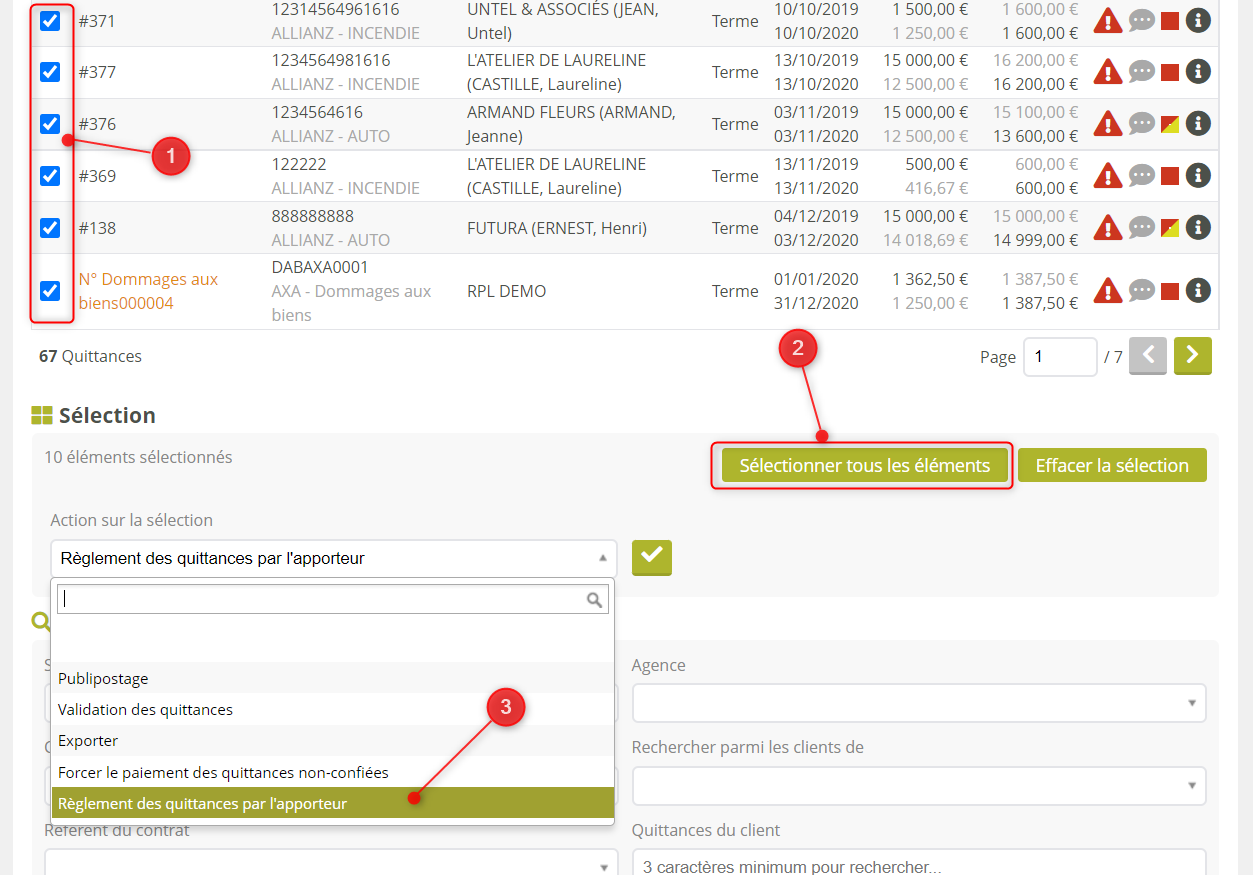Click Sélectionner tous les éléments button
This screenshot has width=1253, height=875.
pos(864,465)
